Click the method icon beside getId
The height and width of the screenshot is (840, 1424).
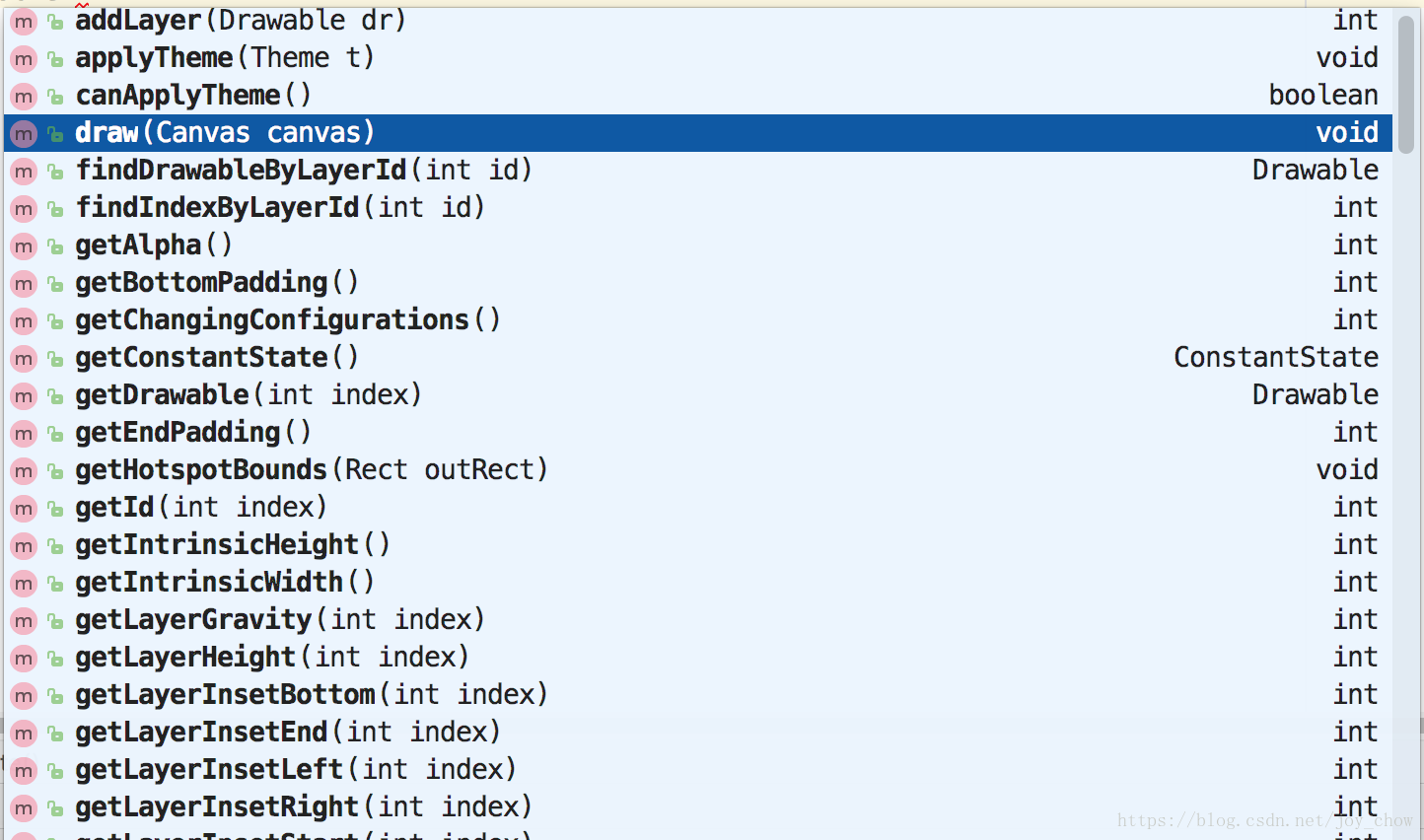(x=24, y=509)
